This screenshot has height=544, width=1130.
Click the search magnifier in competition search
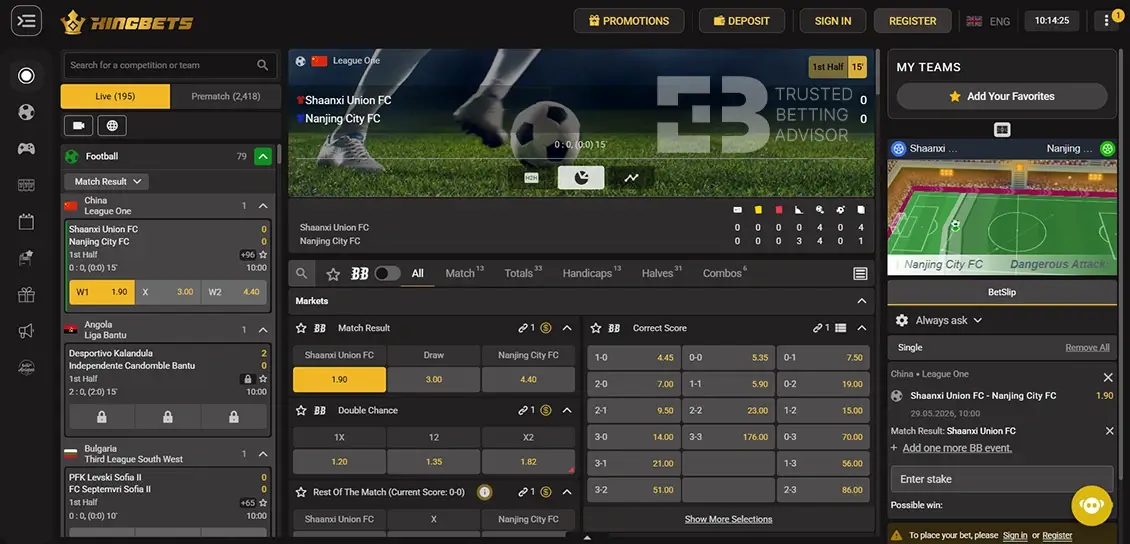pos(262,65)
